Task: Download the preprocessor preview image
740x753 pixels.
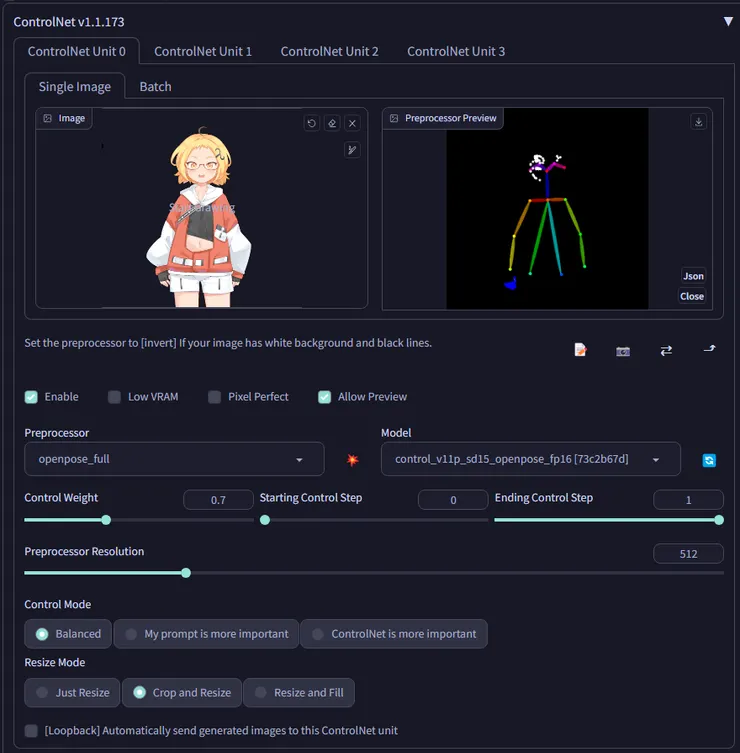Action: click(x=698, y=122)
